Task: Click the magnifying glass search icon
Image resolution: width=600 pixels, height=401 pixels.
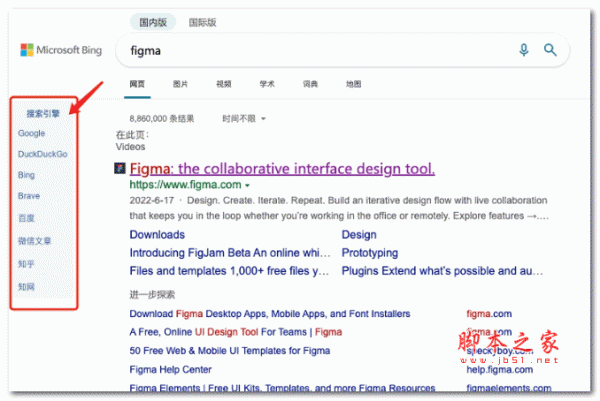Action: point(550,50)
